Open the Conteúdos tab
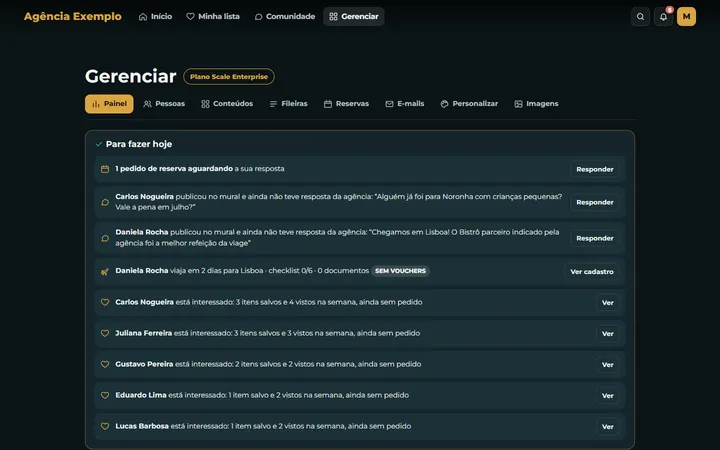The width and height of the screenshot is (720, 450). click(x=227, y=104)
